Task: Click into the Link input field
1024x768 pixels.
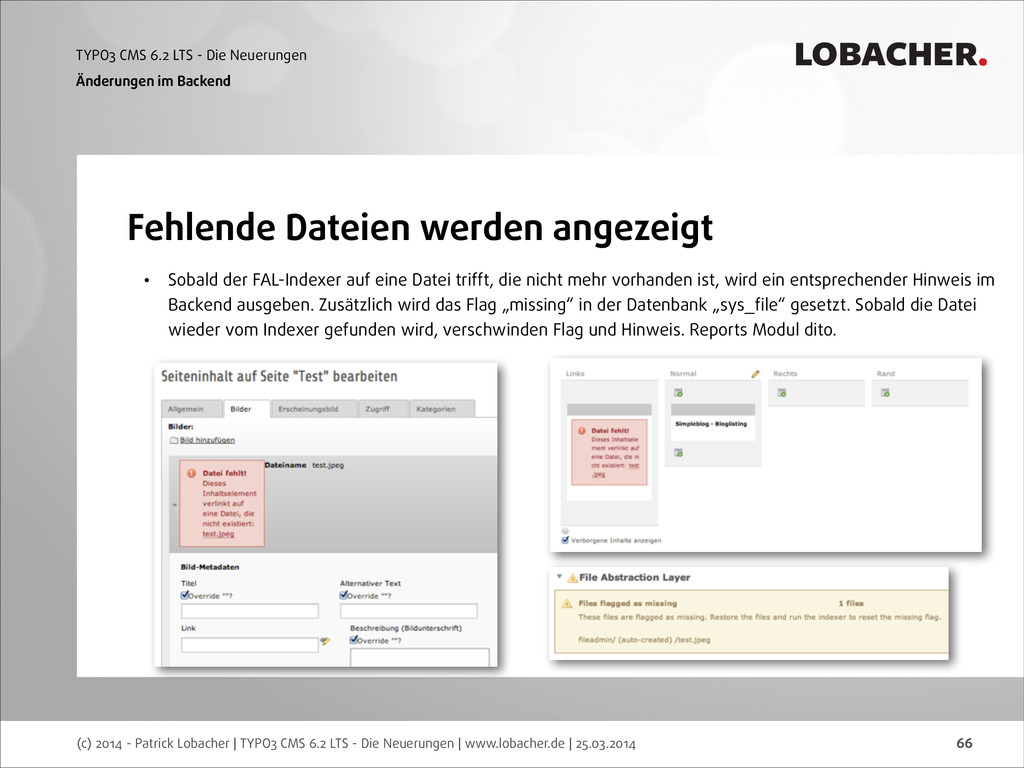Action: 249,645
